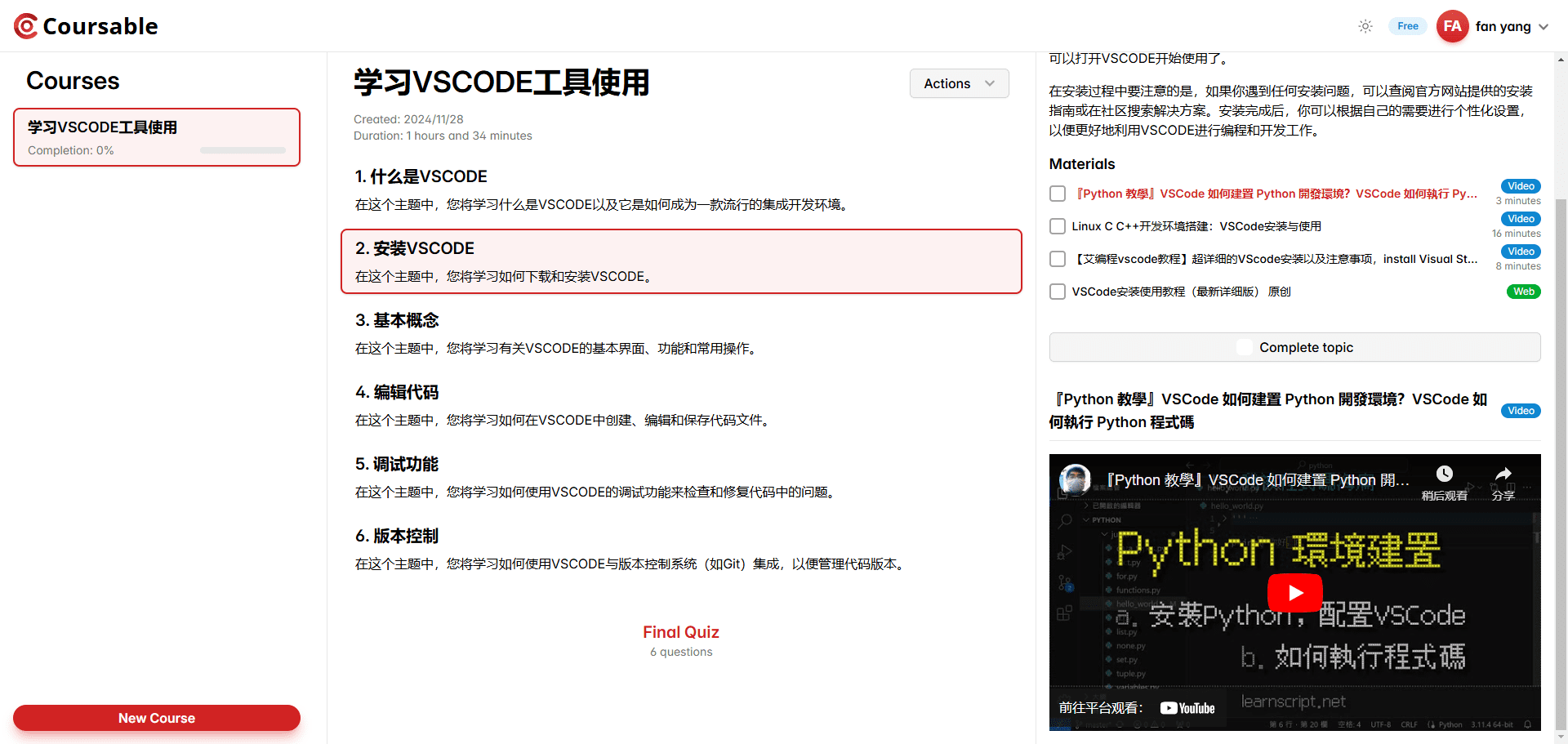This screenshot has height=744, width=1568.
Task: Open topic 3. 基本概念
Action: coord(681,333)
